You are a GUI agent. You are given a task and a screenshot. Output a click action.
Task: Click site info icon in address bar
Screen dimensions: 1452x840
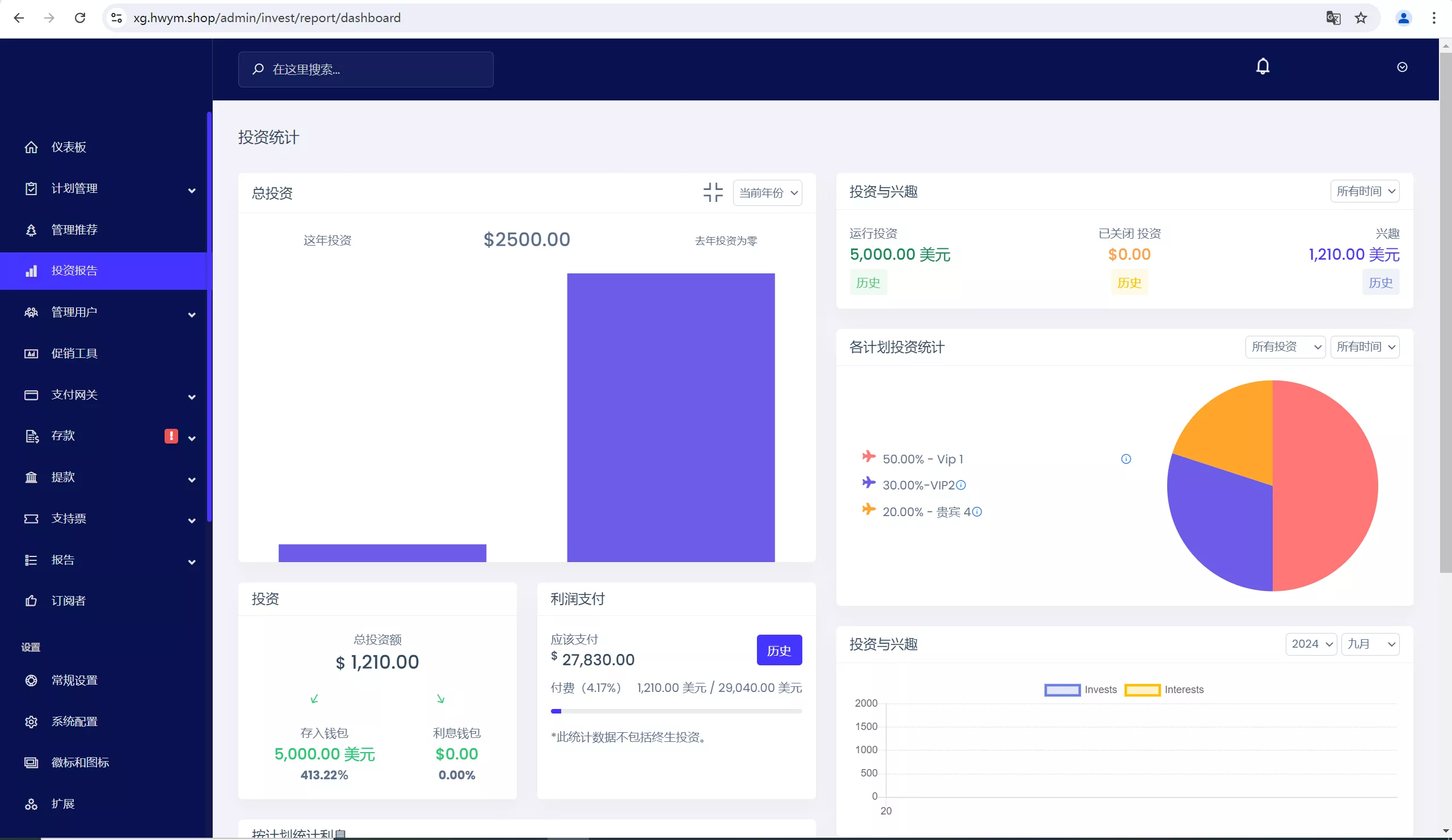(x=116, y=18)
